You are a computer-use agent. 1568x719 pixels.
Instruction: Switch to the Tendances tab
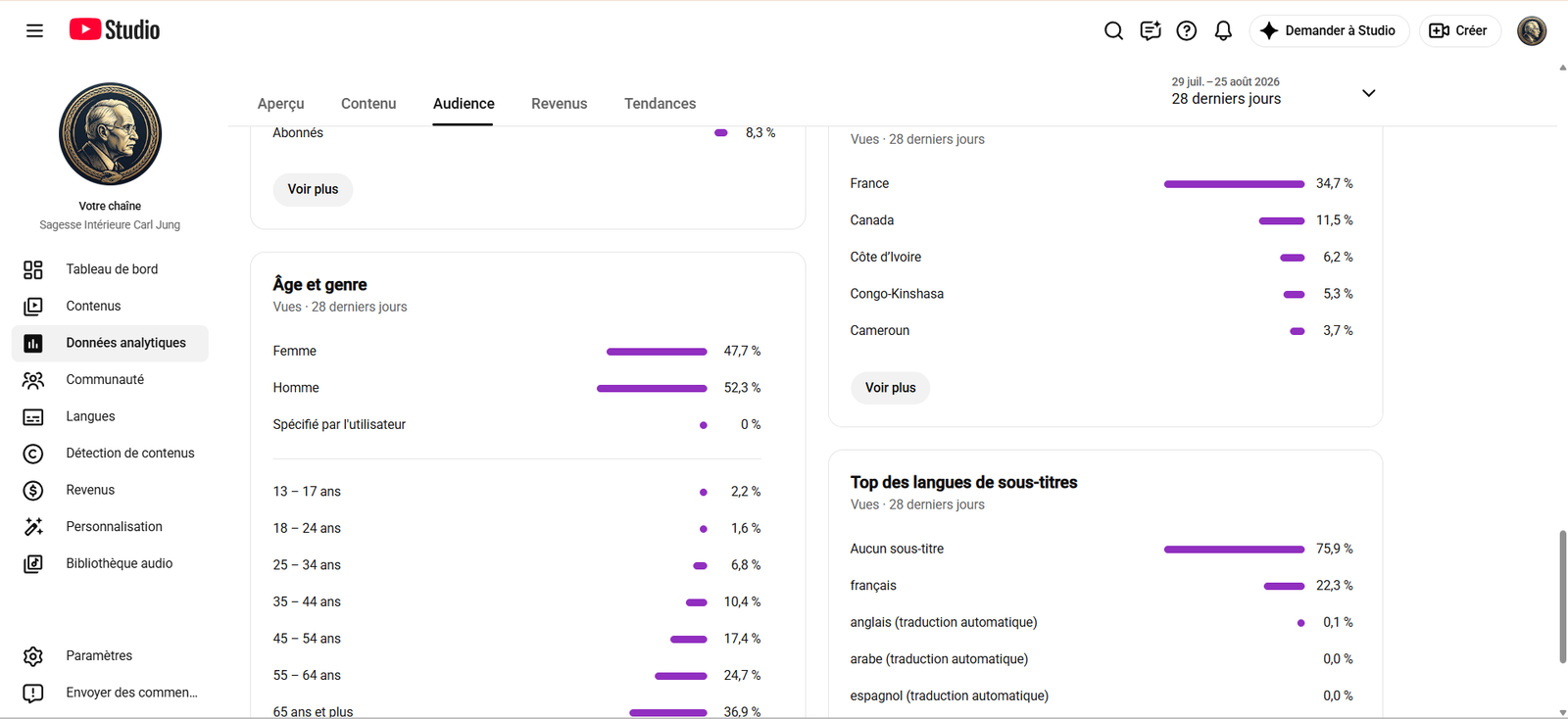661,104
